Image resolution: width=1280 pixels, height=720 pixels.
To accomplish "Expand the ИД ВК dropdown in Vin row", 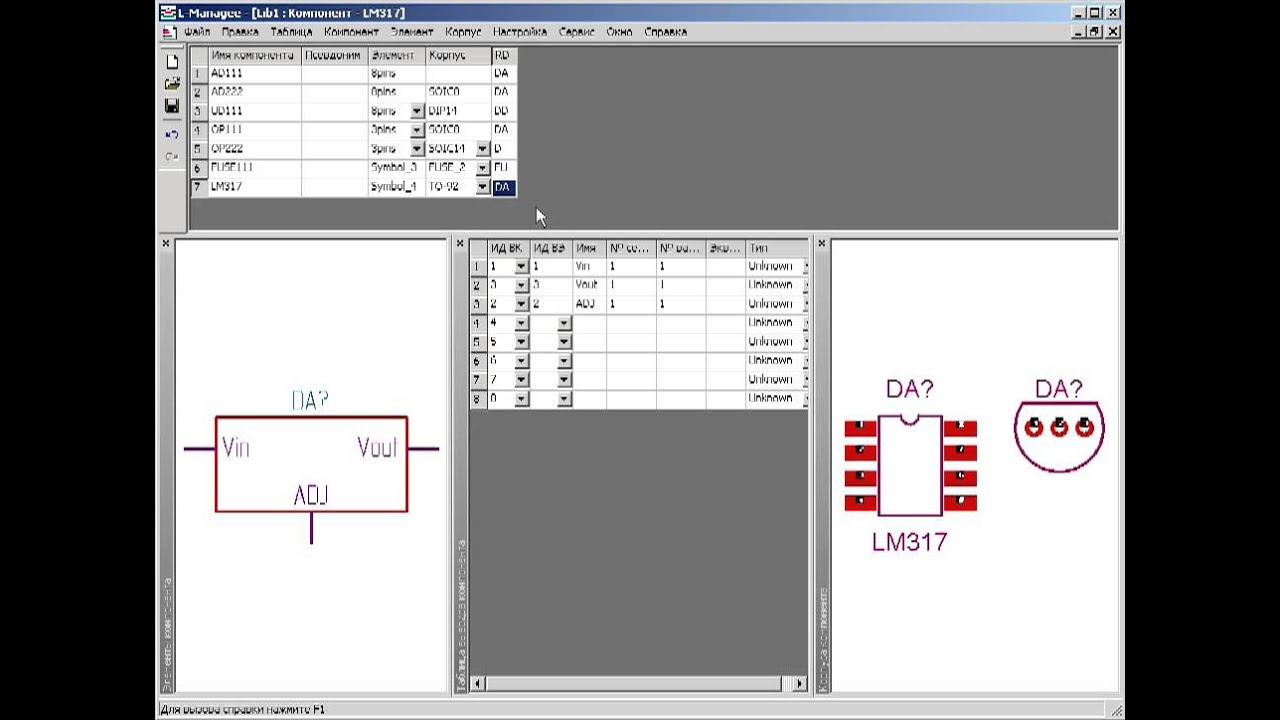I will click(x=520, y=267).
